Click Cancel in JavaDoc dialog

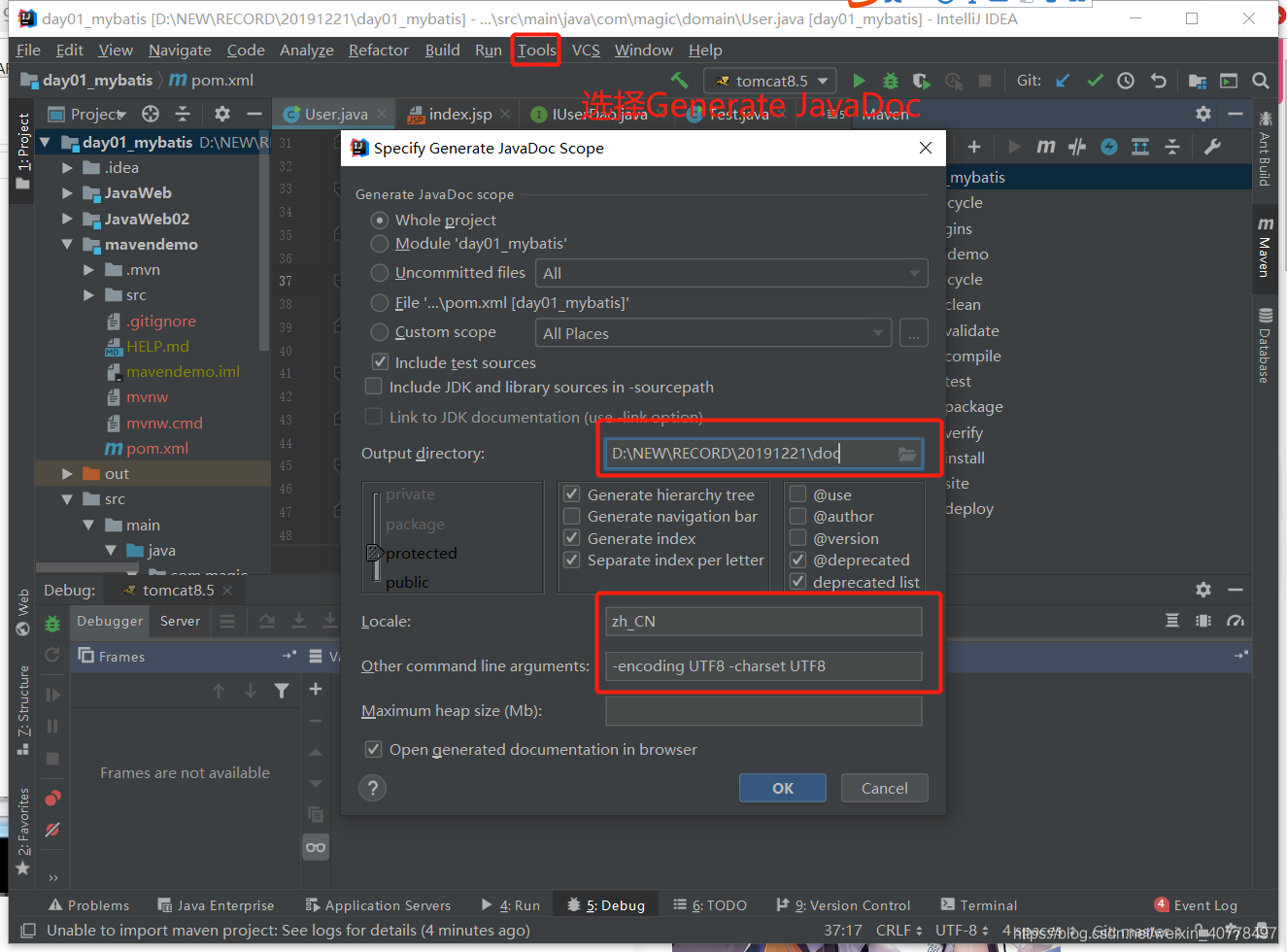coord(885,788)
